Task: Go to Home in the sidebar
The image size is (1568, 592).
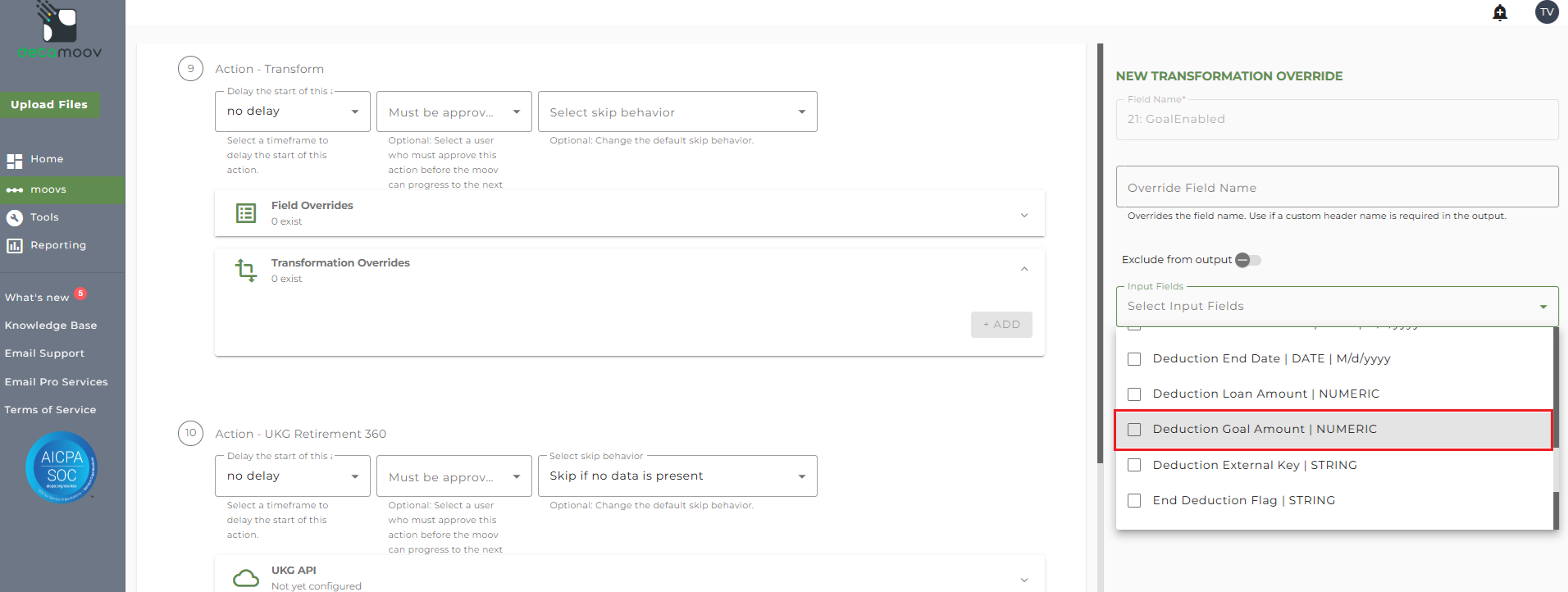Action: (x=47, y=159)
